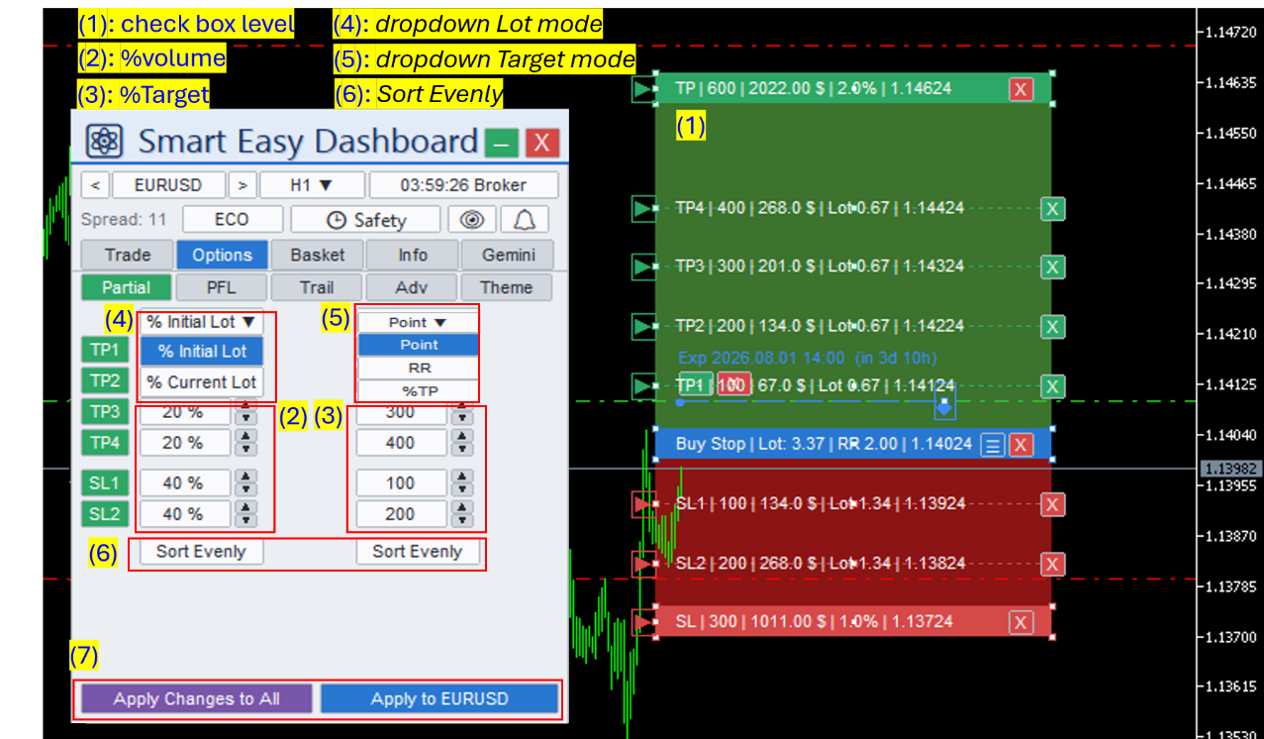Click the arrow marker left of TP3 line
The height and width of the screenshot is (739, 1264).
(x=642, y=267)
